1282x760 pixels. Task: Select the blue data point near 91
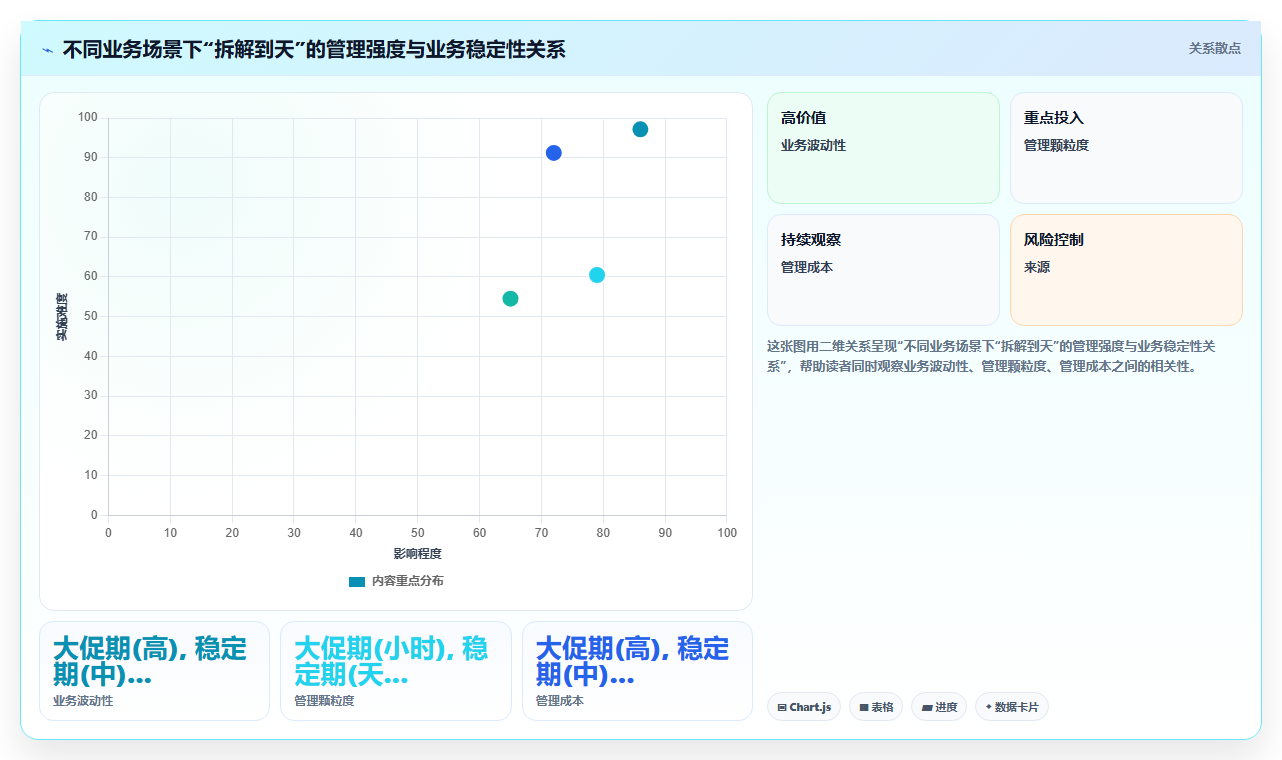[553, 153]
